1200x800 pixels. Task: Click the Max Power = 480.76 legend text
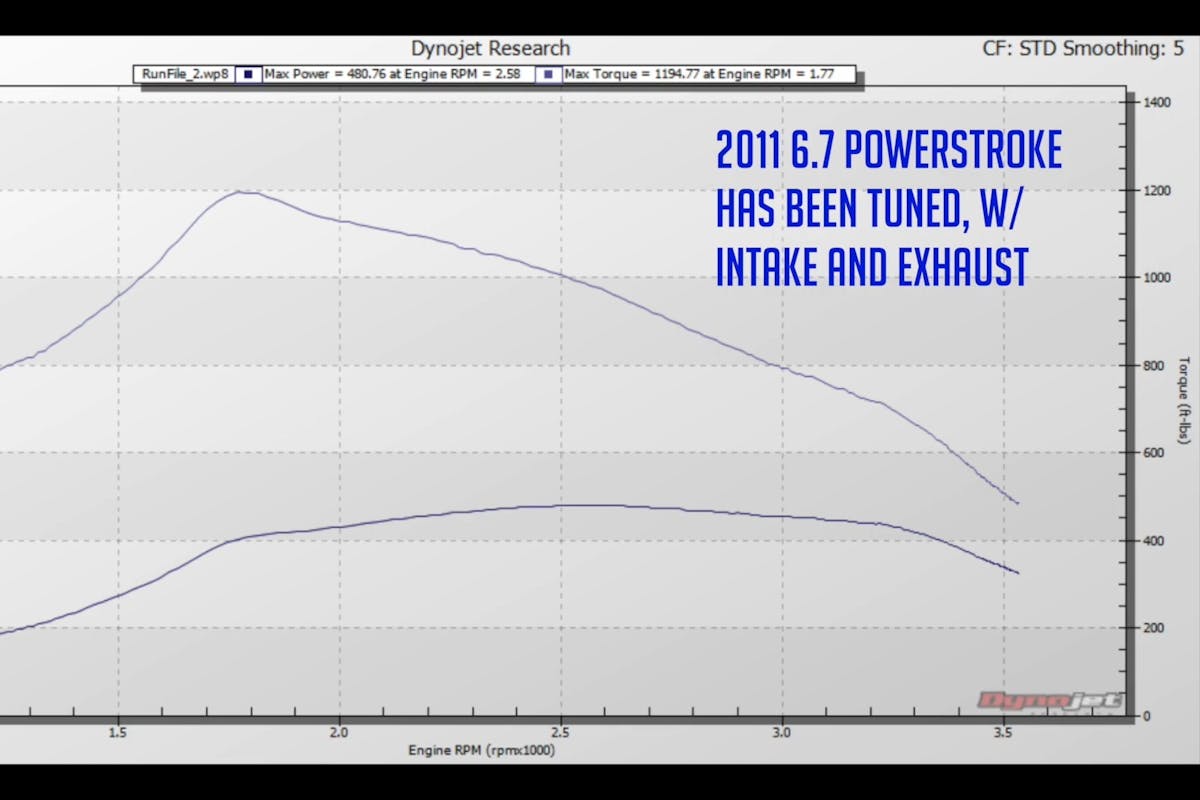click(x=396, y=74)
